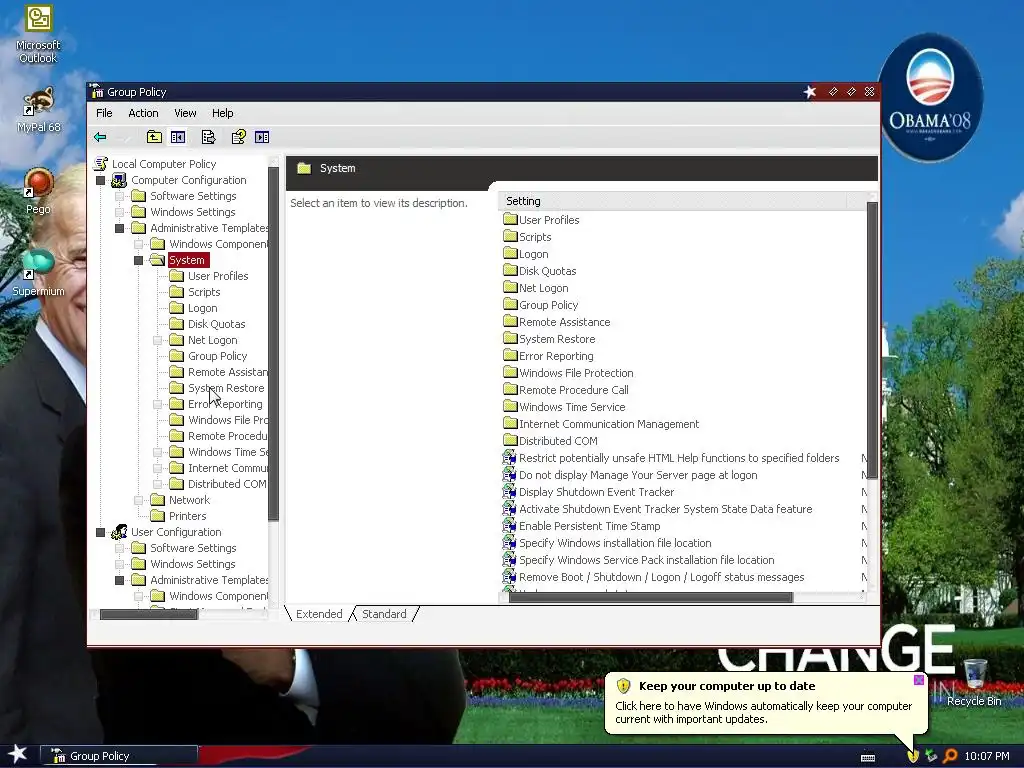Click settings list horizontal scrollbar

click(x=650, y=597)
